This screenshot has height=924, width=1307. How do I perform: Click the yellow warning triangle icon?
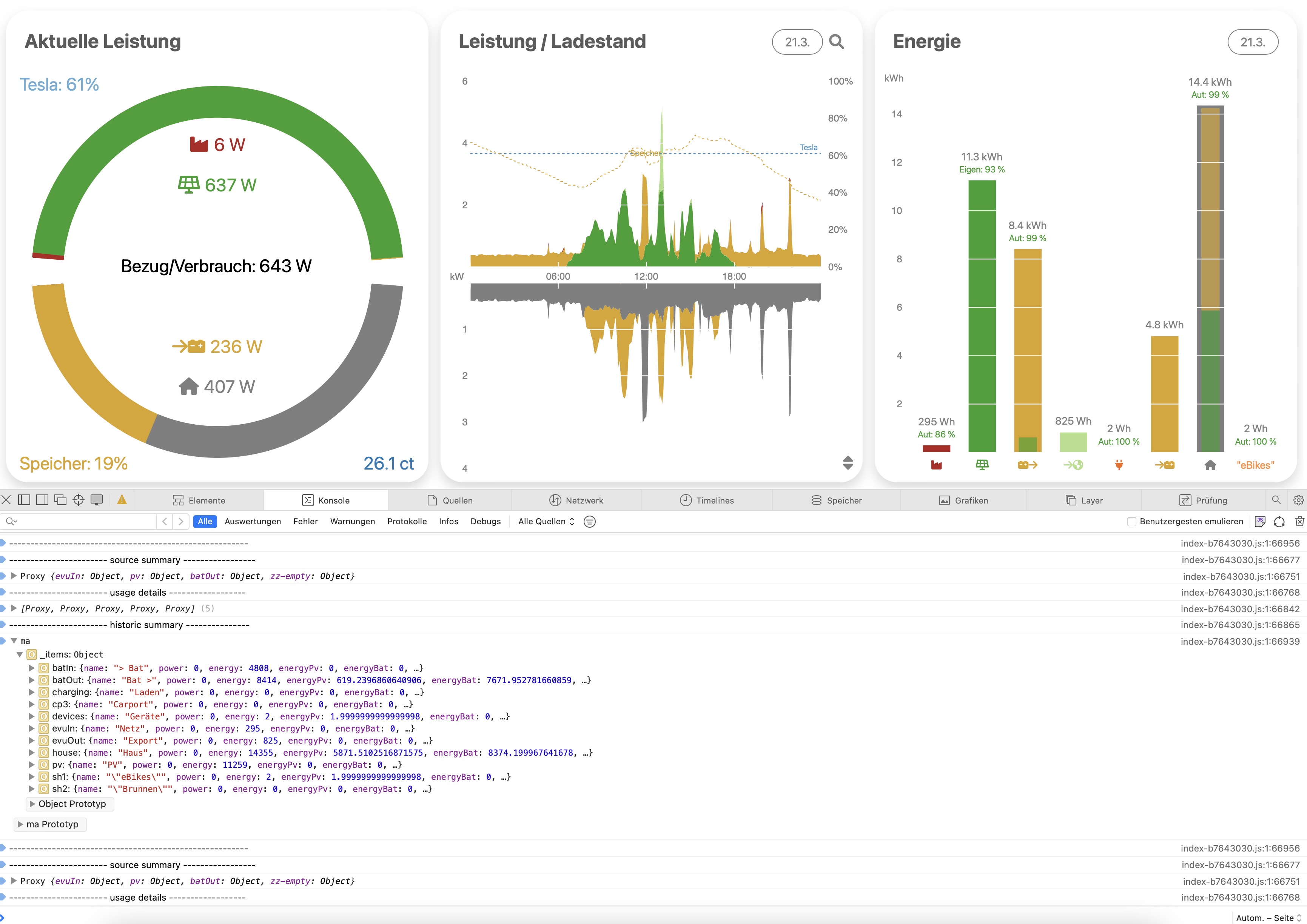pos(122,500)
